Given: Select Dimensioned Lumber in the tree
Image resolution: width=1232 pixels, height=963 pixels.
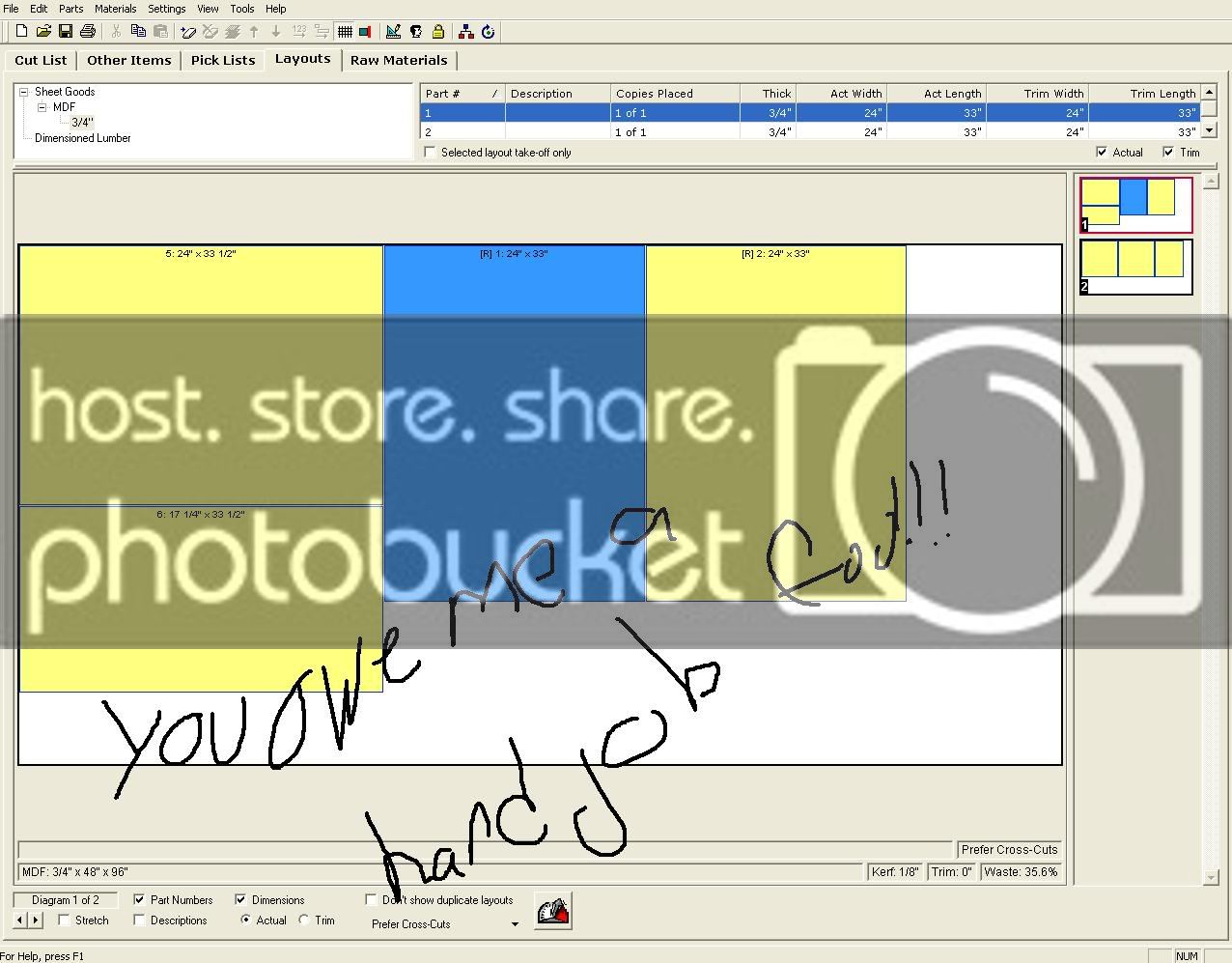Looking at the screenshot, I should tap(82, 138).
